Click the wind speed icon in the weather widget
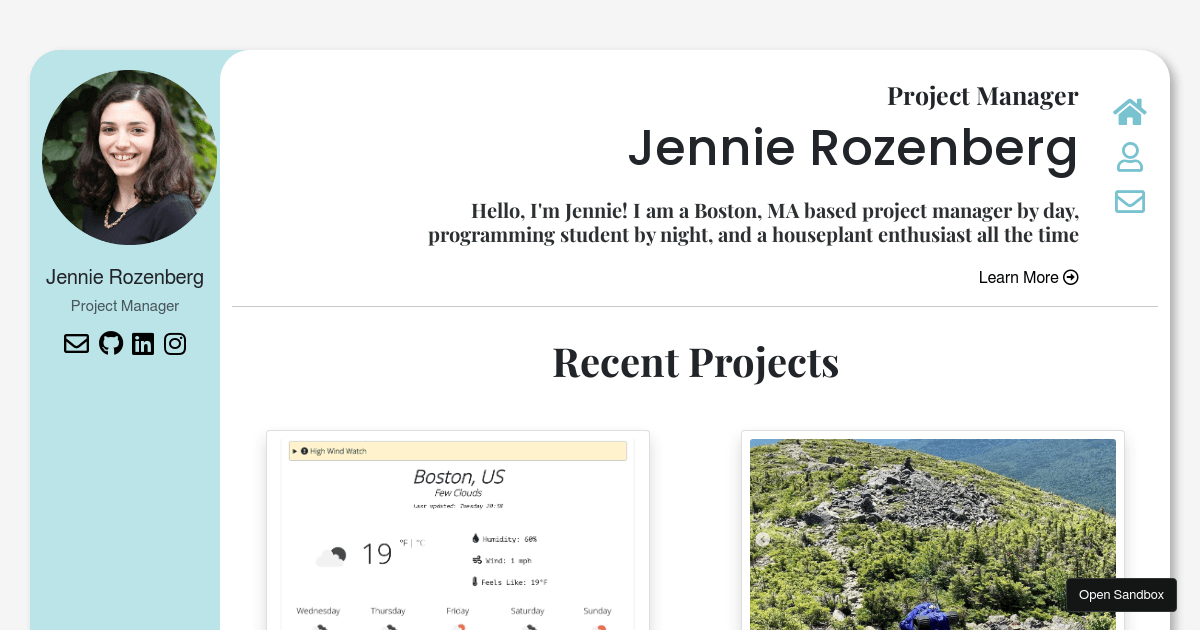The height and width of the screenshot is (630, 1200). pos(477,560)
